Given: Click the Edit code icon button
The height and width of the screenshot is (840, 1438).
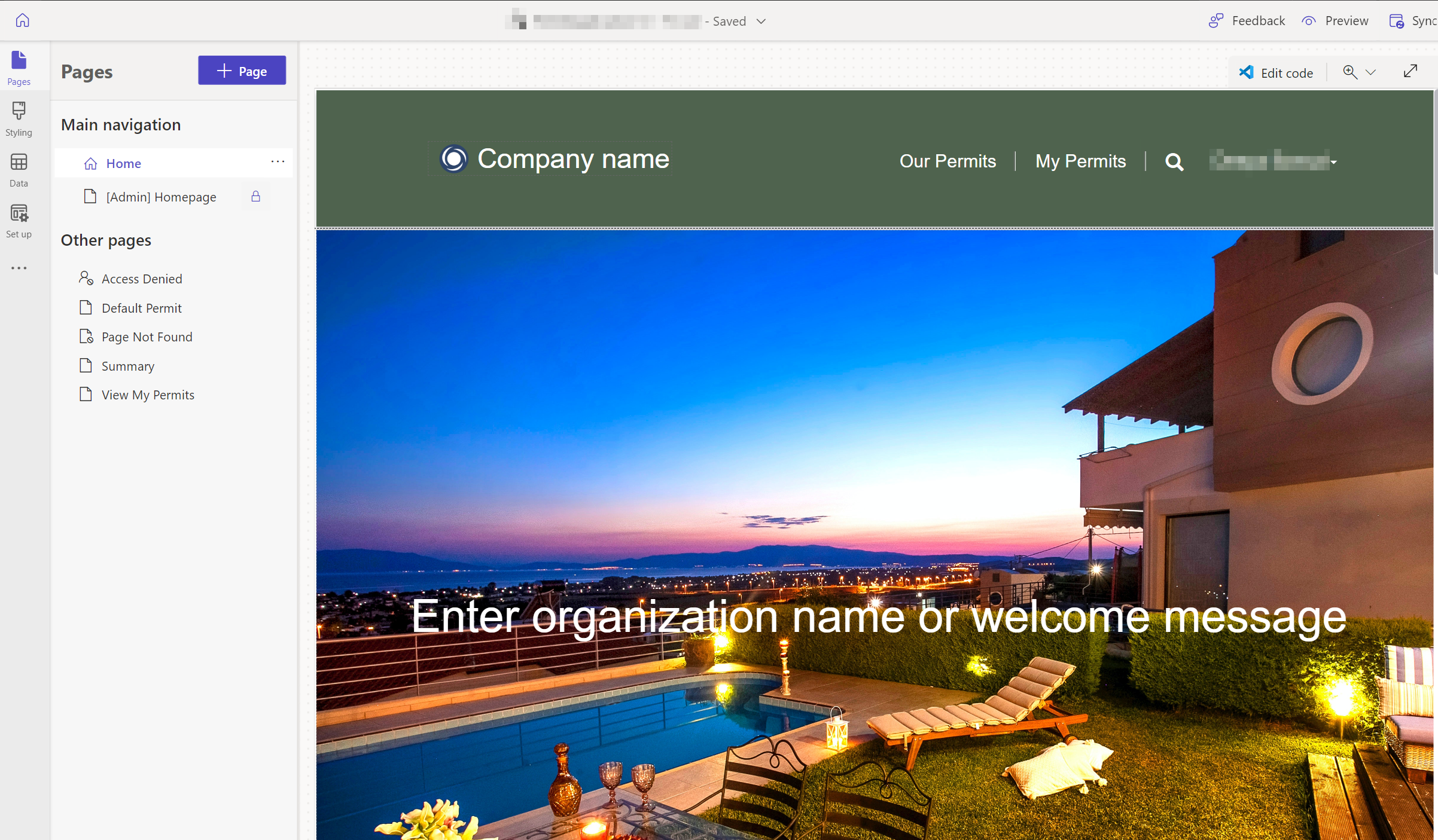Looking at the screenshot, I should (x=1247, y=71).
